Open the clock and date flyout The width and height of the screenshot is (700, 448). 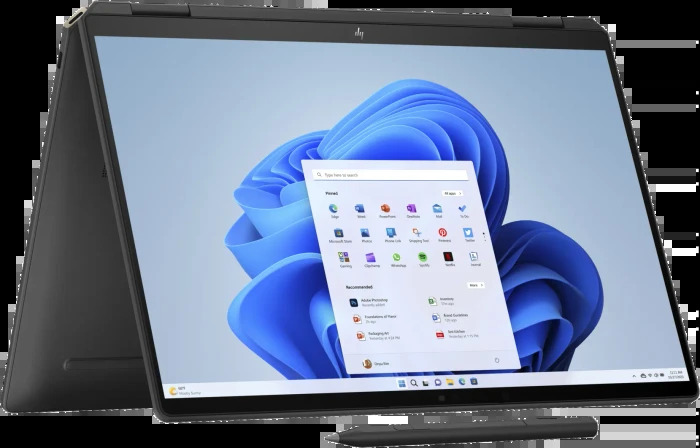pyautogui.click(x=676, y=375)
